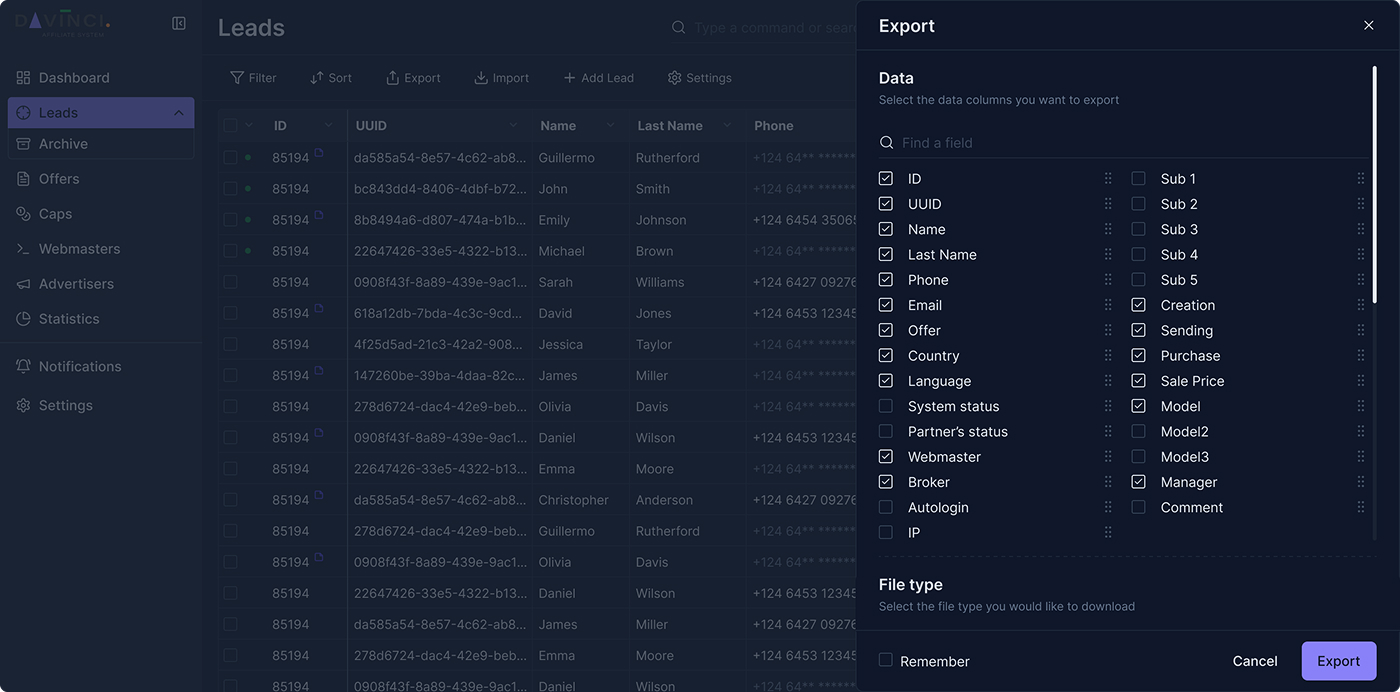This screenshot has width=1400, height=692.
Task: Click the Filter funnel icon in toolbar
Action: tap(237, 78)
